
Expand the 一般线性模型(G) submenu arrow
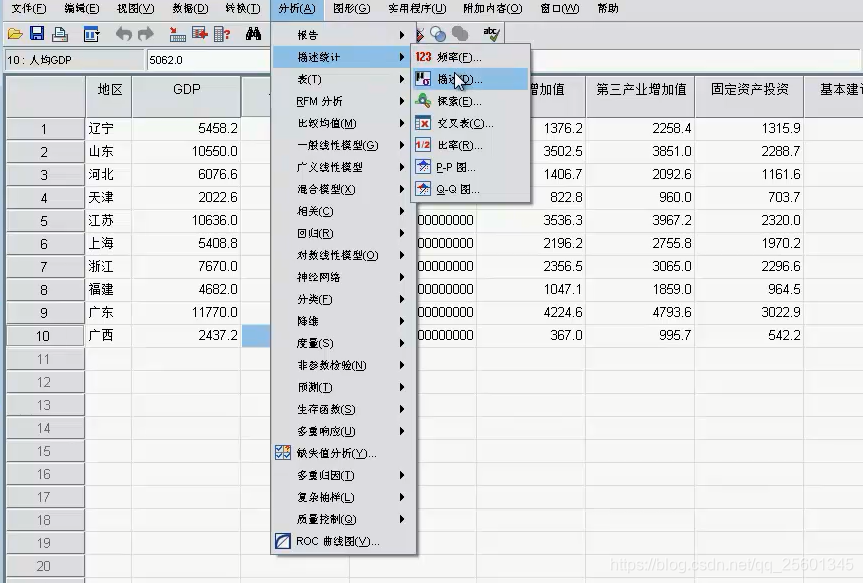[402, 145]
